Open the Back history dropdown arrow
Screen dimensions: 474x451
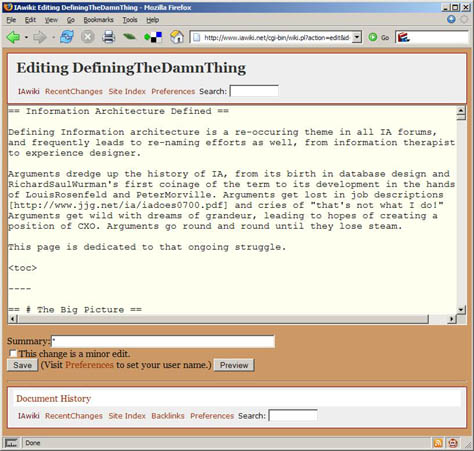coord(26,37)
